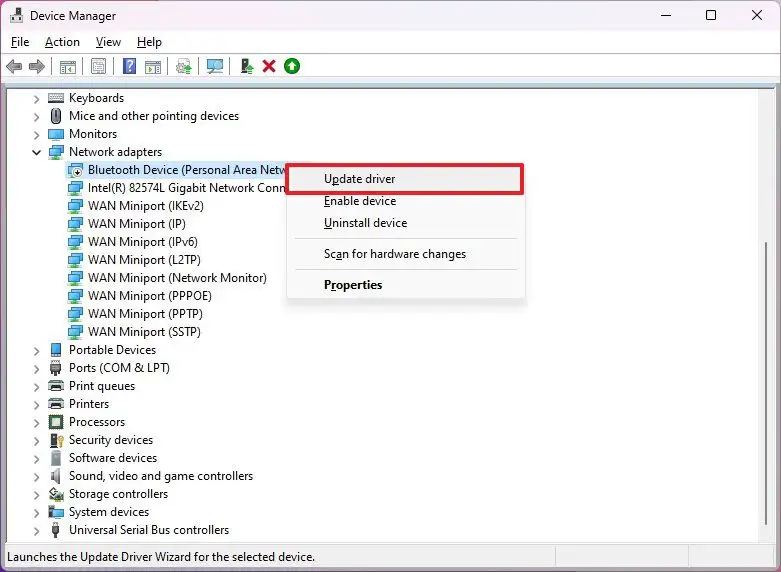Click the Back arrow toolbar icon
The image size is (781, 572).
click(x=14, y=66)
